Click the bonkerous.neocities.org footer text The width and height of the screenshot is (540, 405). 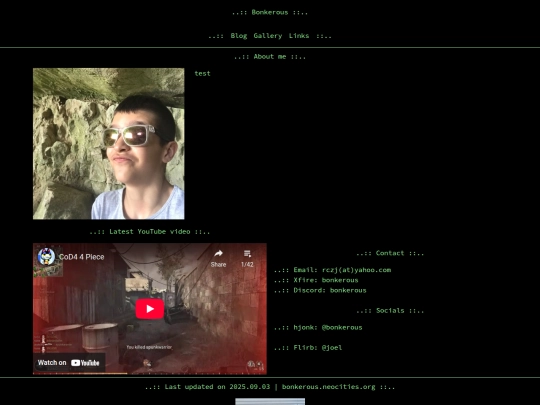[x=329, y=387]
